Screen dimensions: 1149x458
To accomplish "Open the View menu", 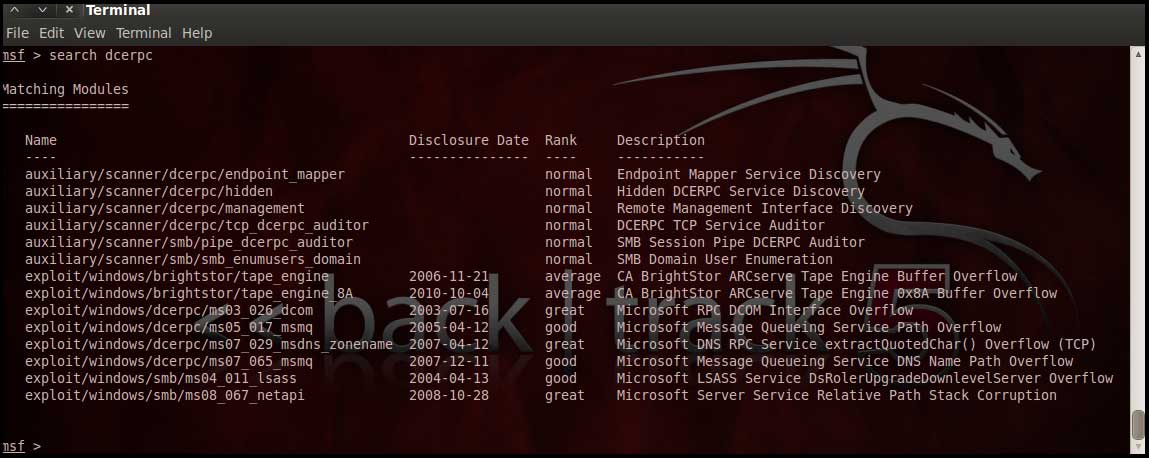I will pyautogui.click(x=89, y=33).
